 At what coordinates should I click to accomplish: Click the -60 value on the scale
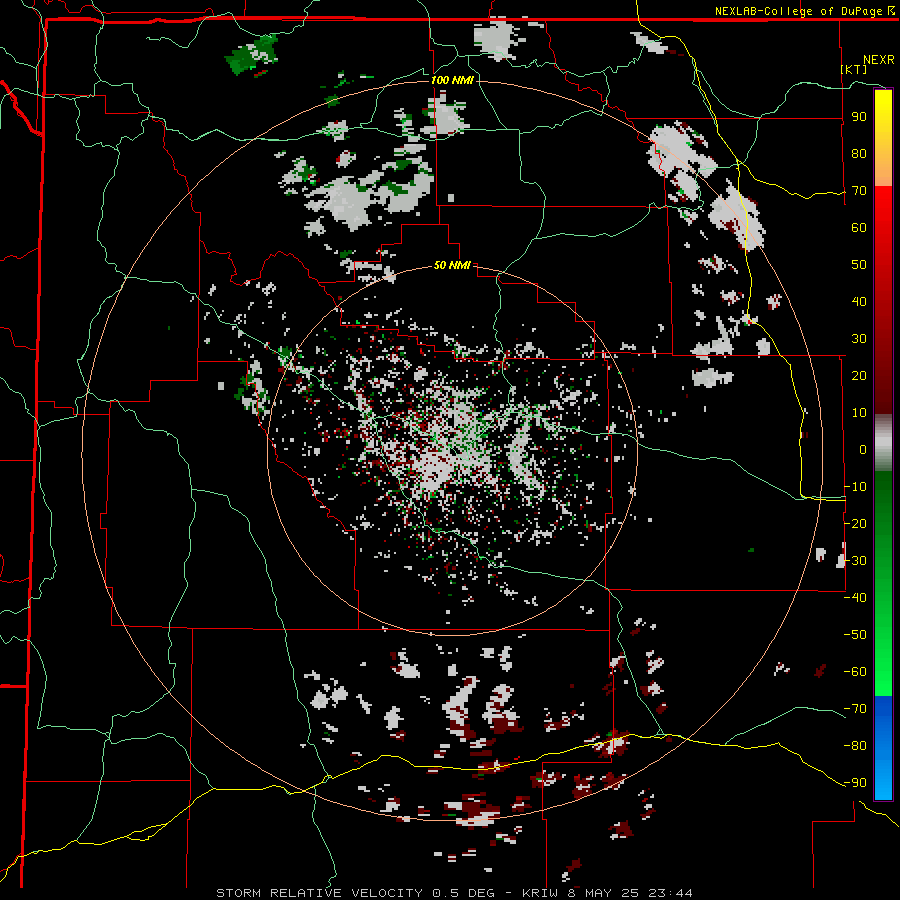click(855, 672)
